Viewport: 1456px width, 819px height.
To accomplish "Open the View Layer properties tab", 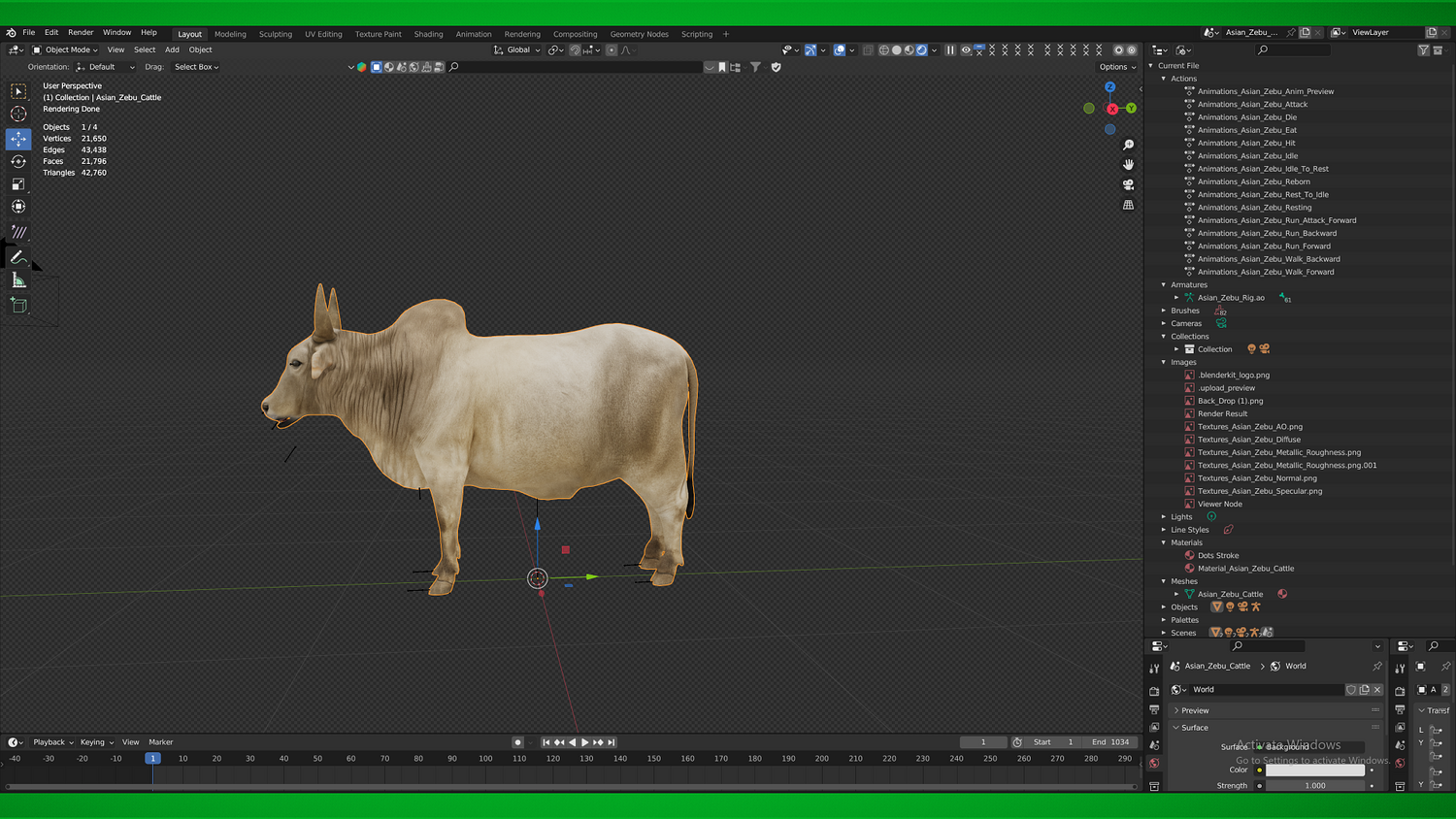I will point(1154,727).
